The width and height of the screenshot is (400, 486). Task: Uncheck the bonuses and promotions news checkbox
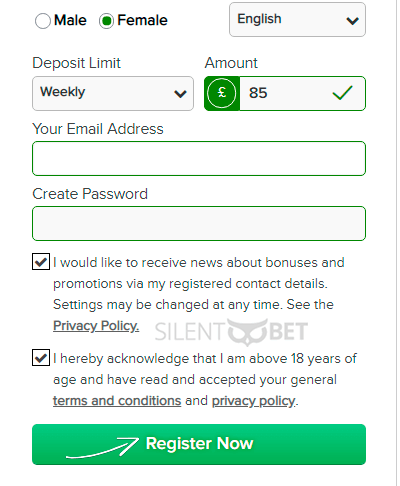pos(41,262)
